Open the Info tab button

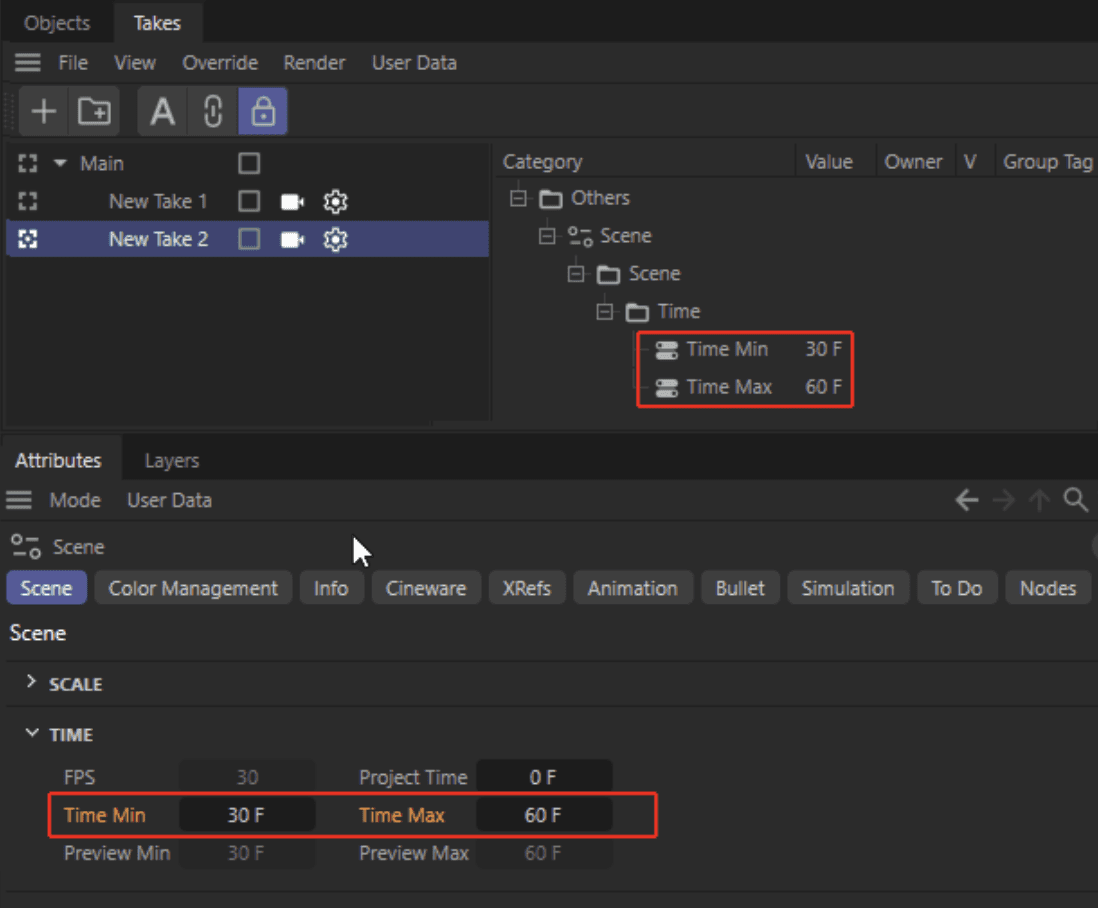click(x=331, y=588)
